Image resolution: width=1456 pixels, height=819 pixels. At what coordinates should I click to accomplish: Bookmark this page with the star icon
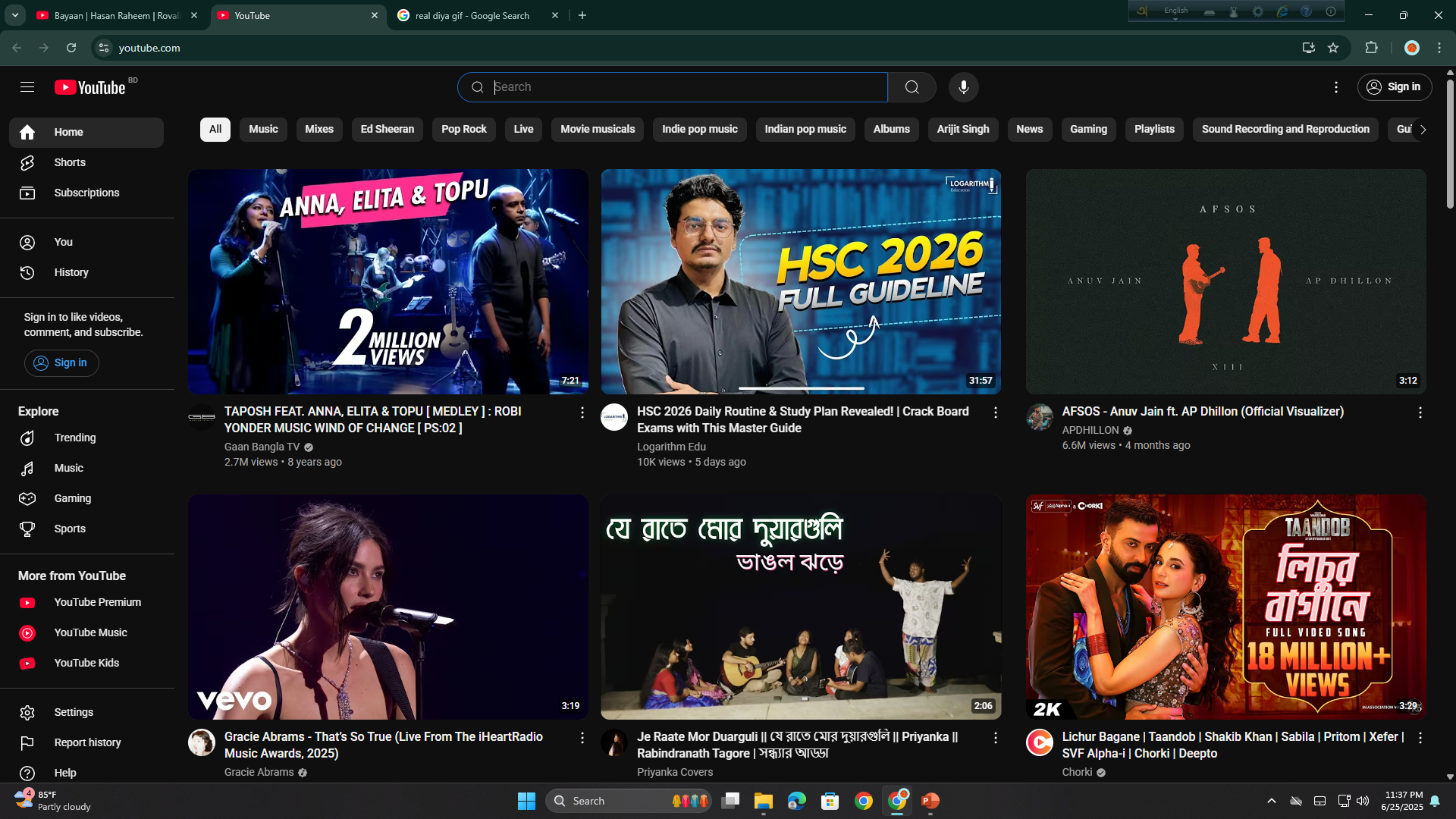[1333, 48]
